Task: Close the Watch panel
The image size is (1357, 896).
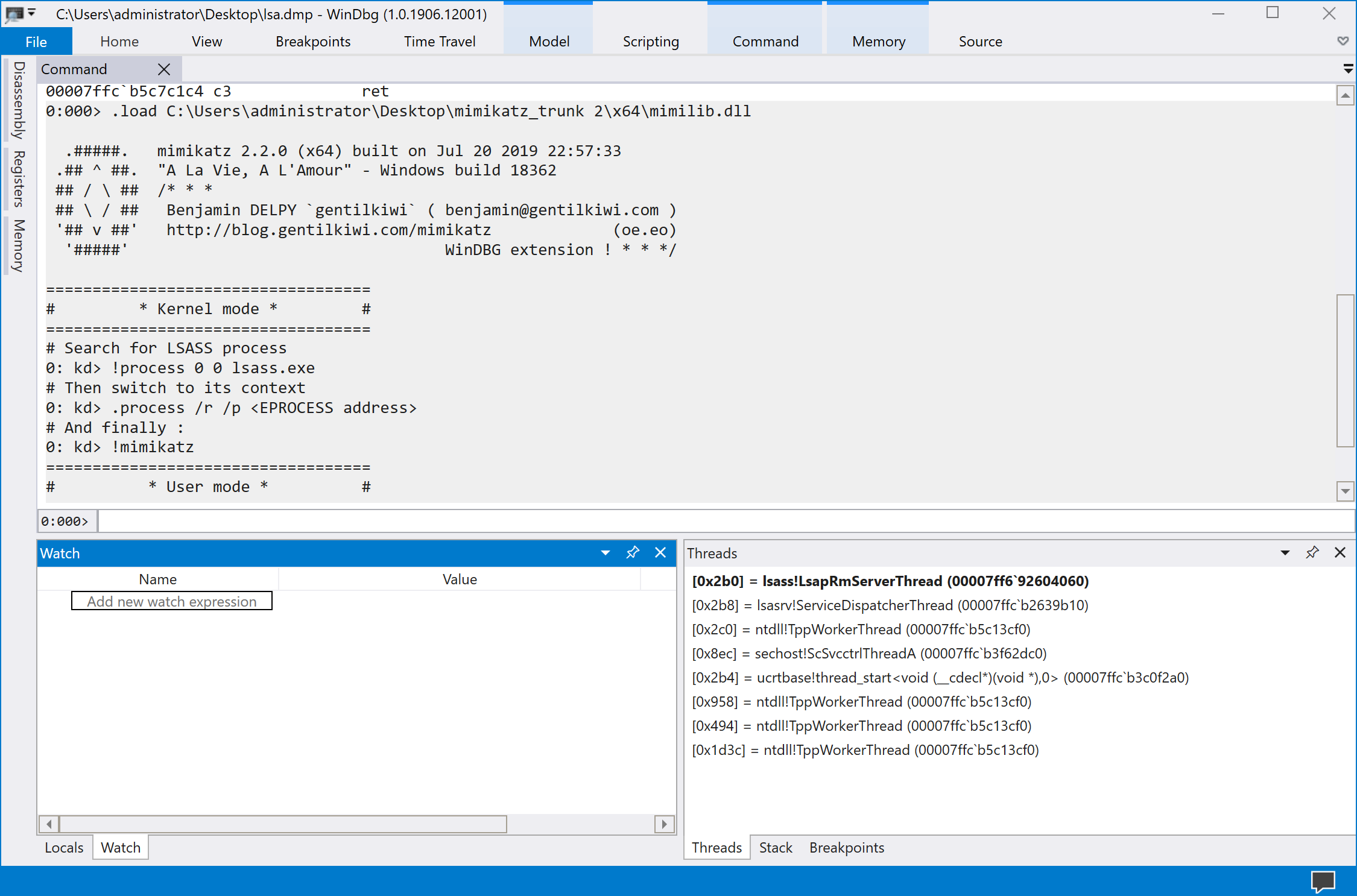Action: (x=660, y=552)
